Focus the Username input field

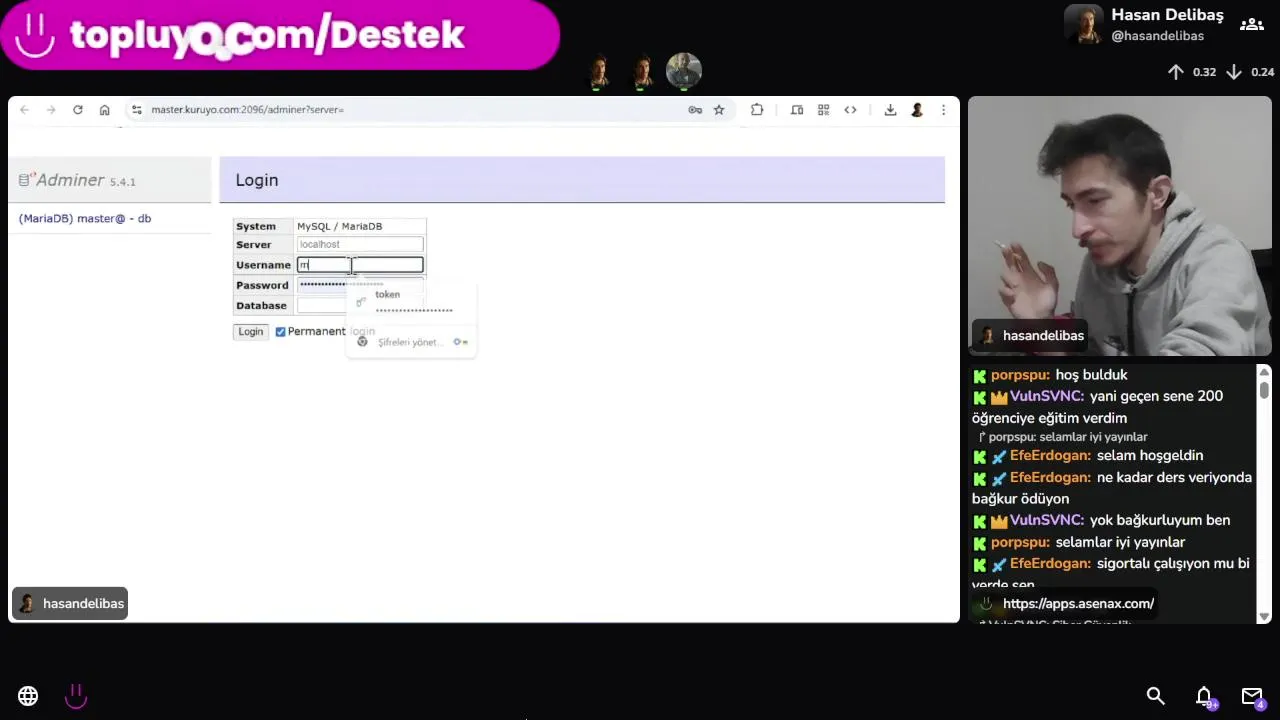pyautogui.click(x=360, y=265)
